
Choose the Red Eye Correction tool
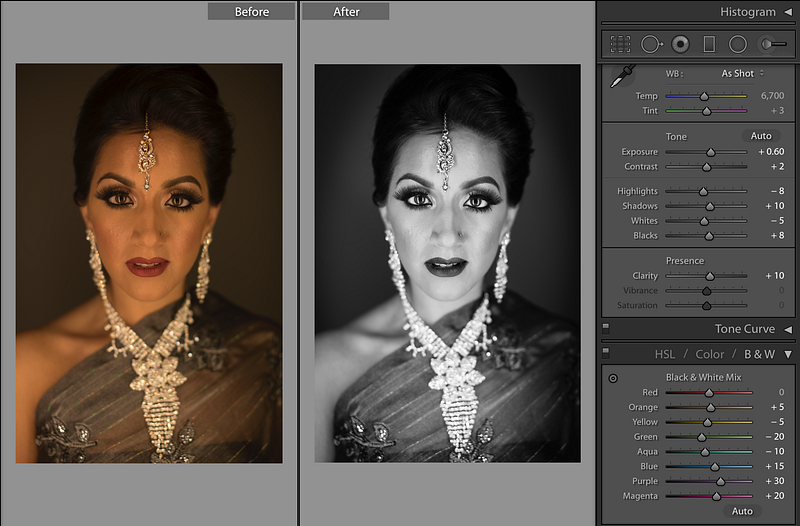[x=680, y=44]
